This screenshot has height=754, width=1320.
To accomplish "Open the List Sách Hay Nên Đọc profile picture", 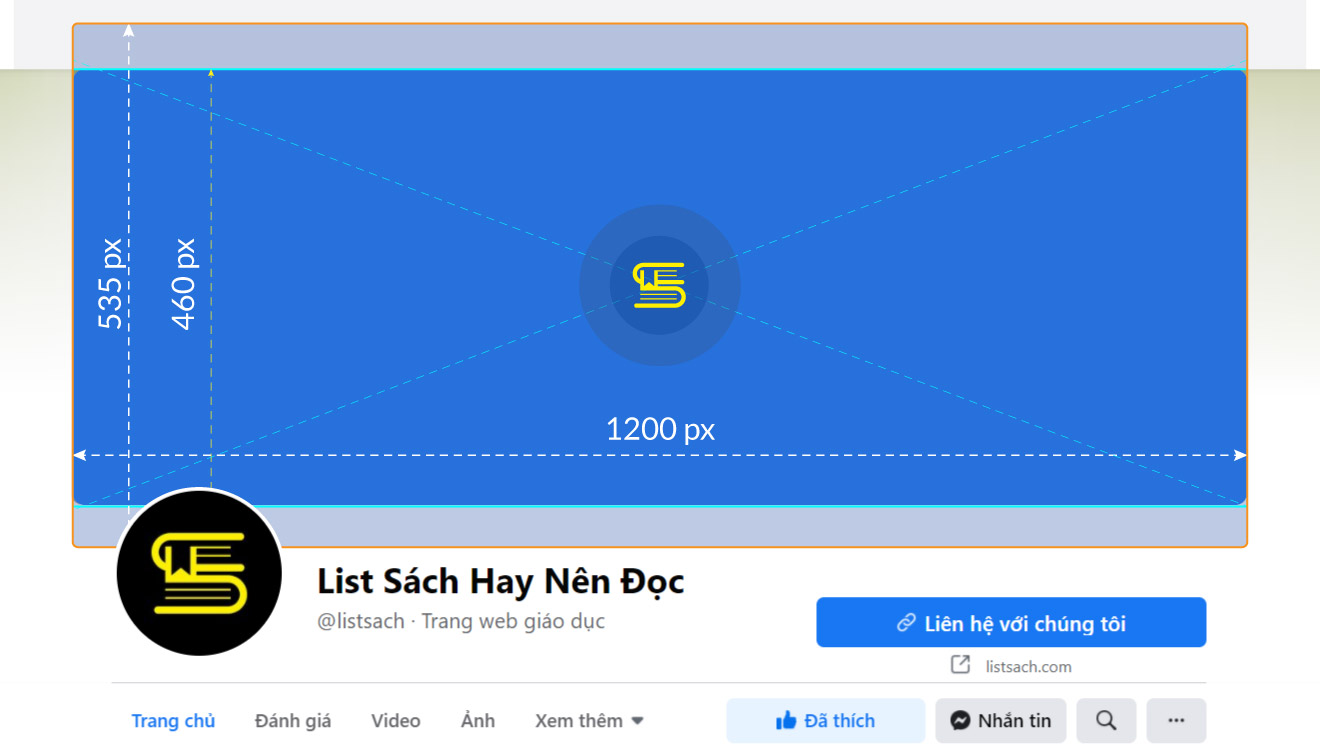I will coord(199,573).
